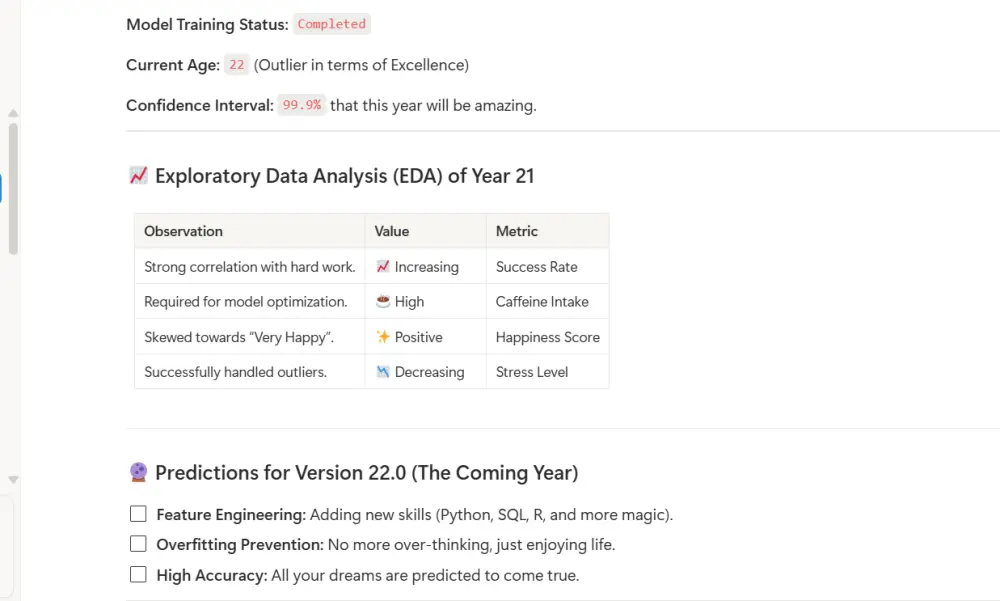Click the scroll up arrow in left sidebar
1000x601 pixels.
[13, 113]
